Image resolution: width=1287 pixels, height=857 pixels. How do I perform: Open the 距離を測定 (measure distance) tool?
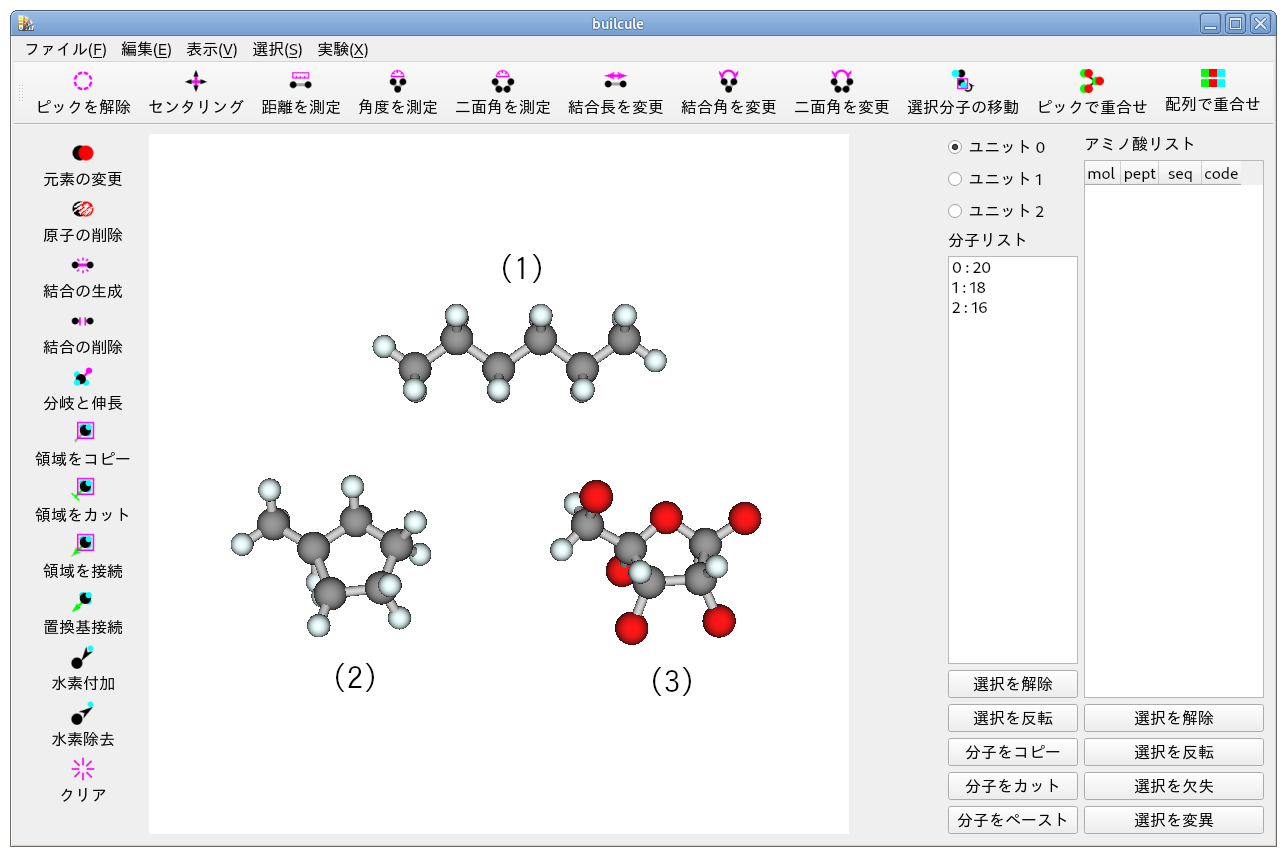click(x=300, y=93)
